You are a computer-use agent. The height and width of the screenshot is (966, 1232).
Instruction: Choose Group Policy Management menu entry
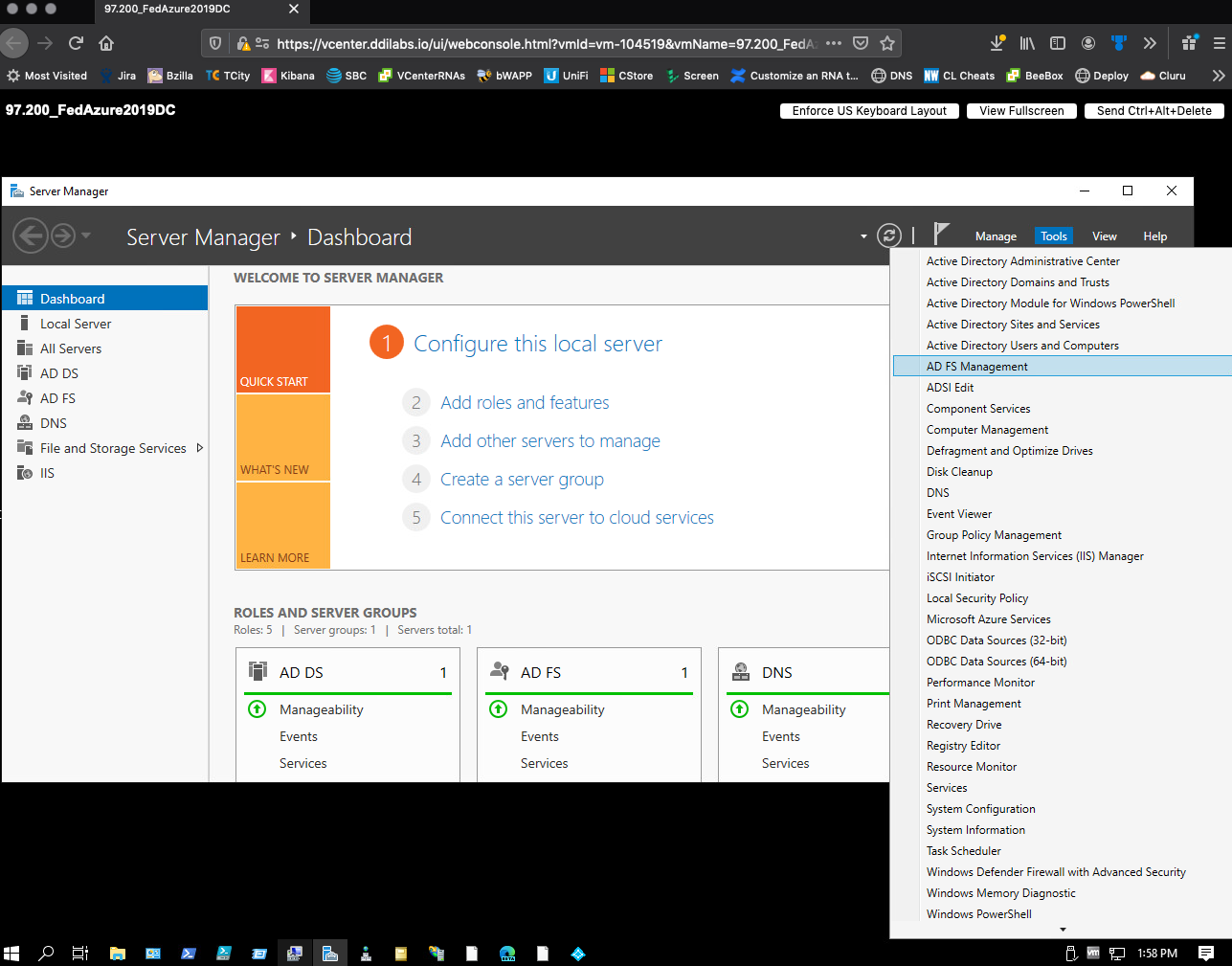[994, 535]
